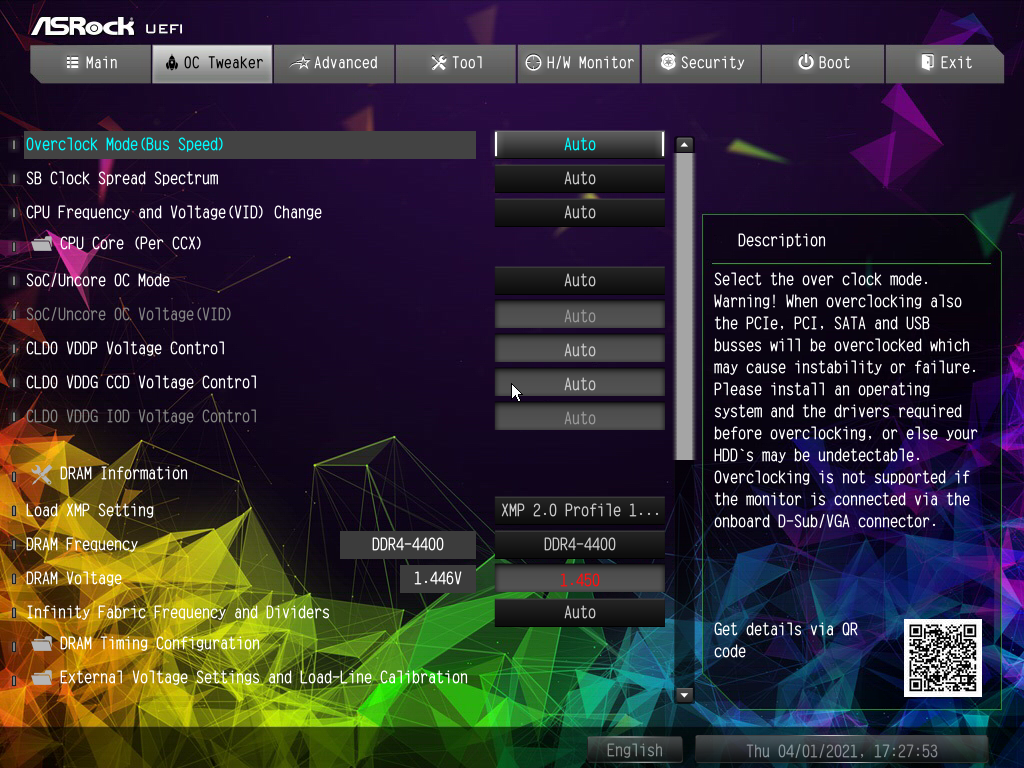Open SoC/Uncore OC Mode Auto dropdown

coord(579,280)
